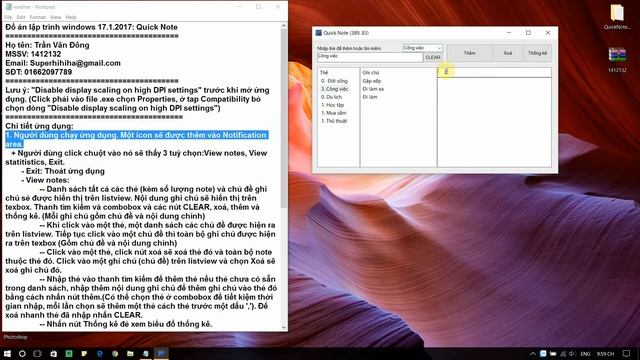Click the note content text area
The image size is (640, 360).
click(494, 122)
